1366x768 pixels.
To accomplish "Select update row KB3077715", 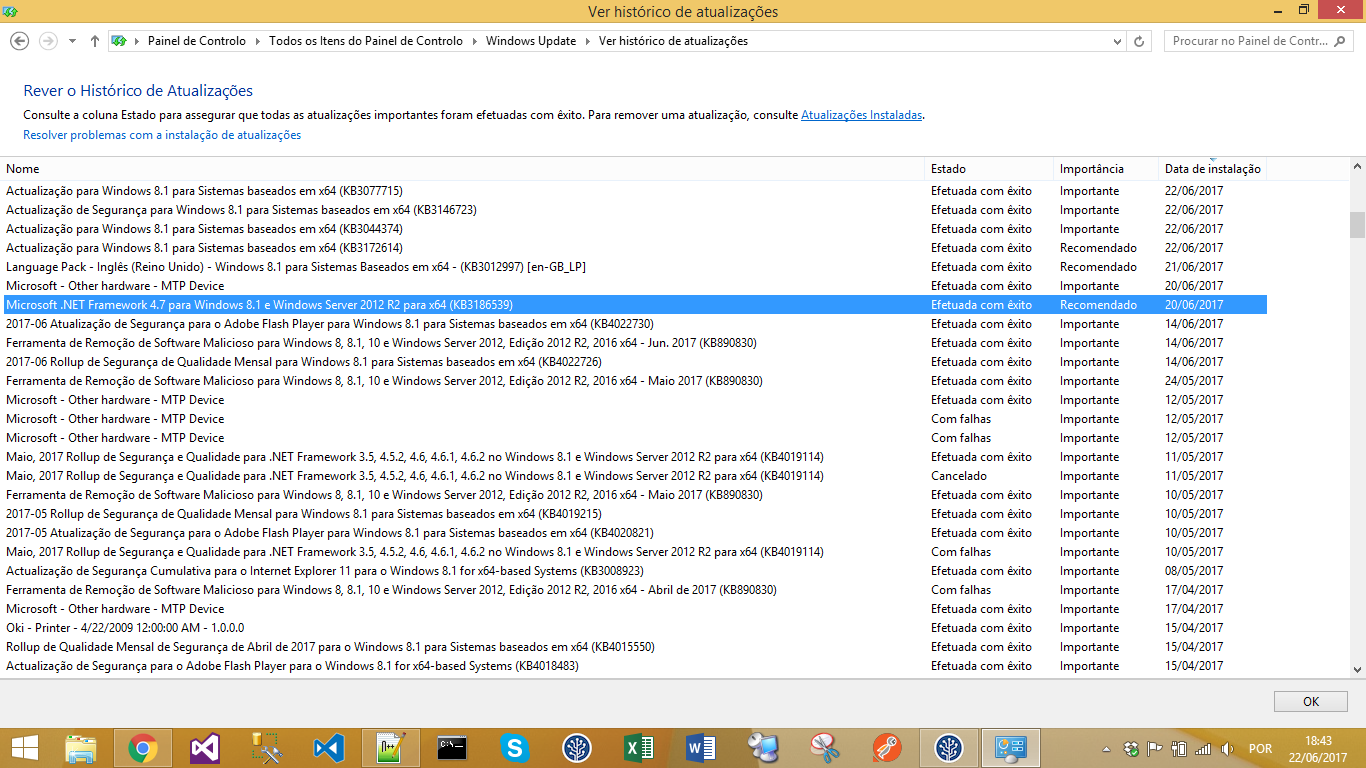I will (x=634, y=191).
